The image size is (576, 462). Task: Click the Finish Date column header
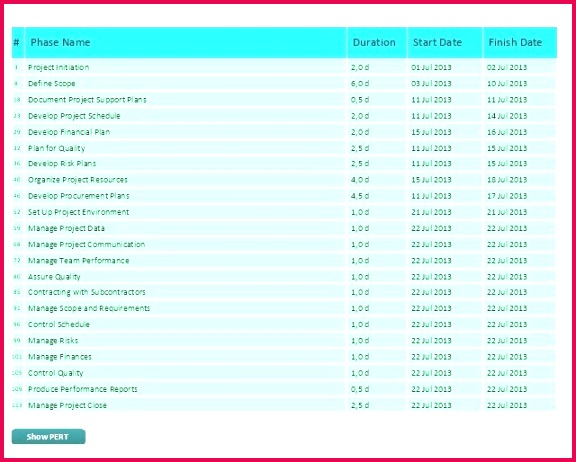tap(520, 43)
